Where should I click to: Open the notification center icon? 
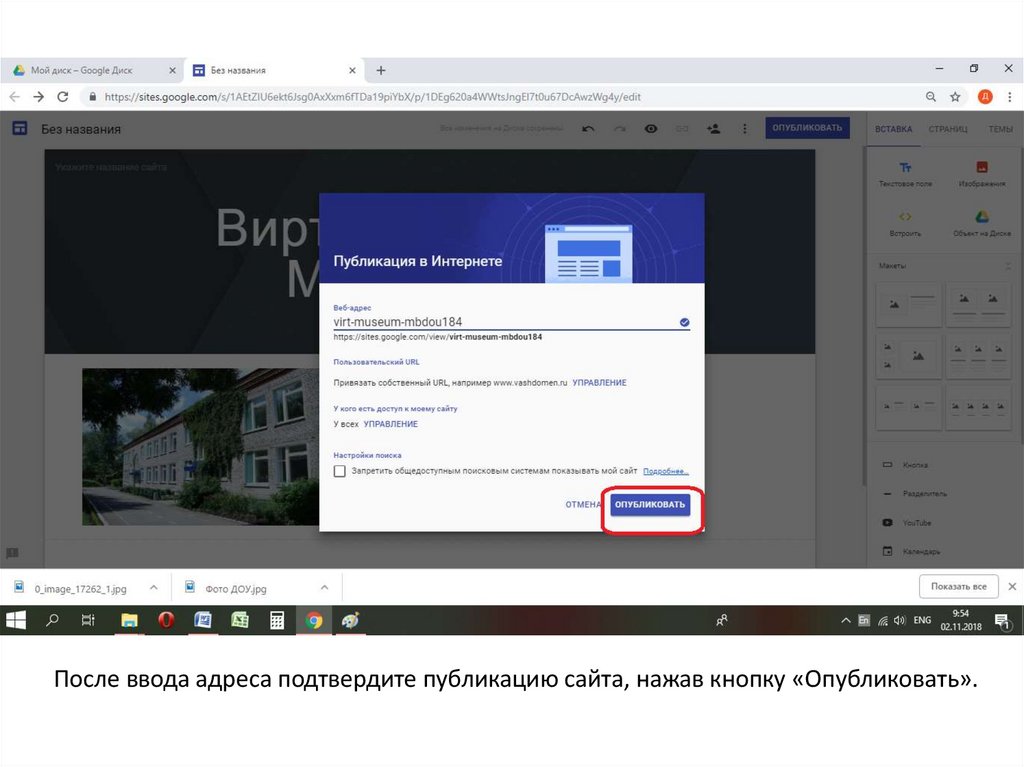[1002, 621]
